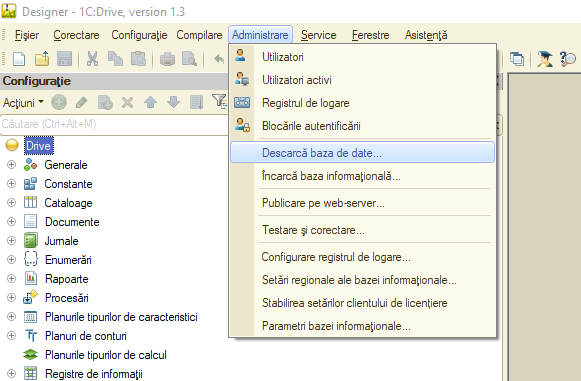
Task: Select Descarcă baza de date menu entry
Action: [362, 152]
